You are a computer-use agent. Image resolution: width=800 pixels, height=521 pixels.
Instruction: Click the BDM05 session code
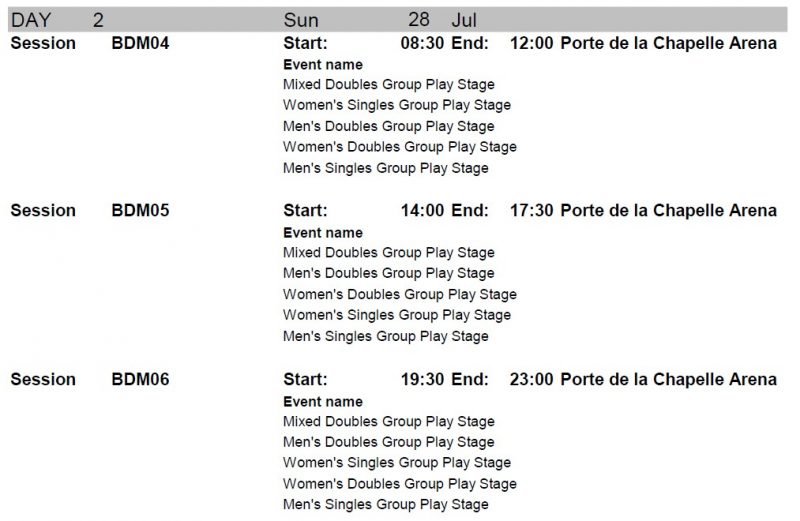click(x=140, y=210)
